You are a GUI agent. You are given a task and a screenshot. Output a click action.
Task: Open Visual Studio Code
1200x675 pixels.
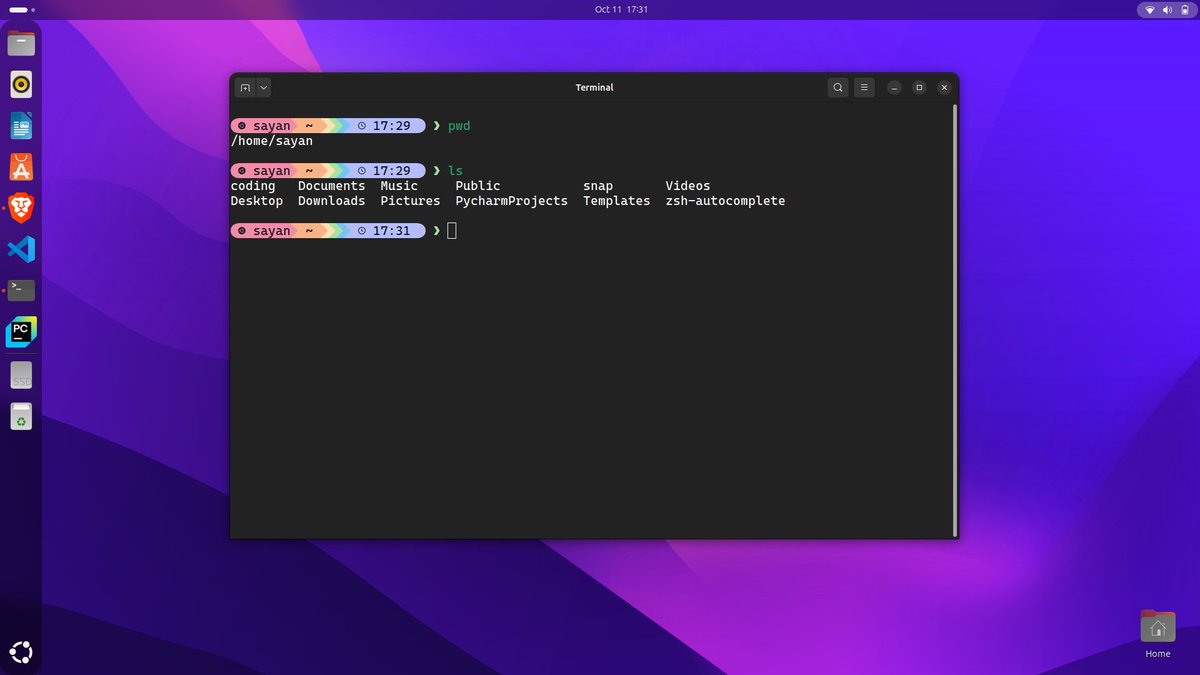click(x=21, y=249)
